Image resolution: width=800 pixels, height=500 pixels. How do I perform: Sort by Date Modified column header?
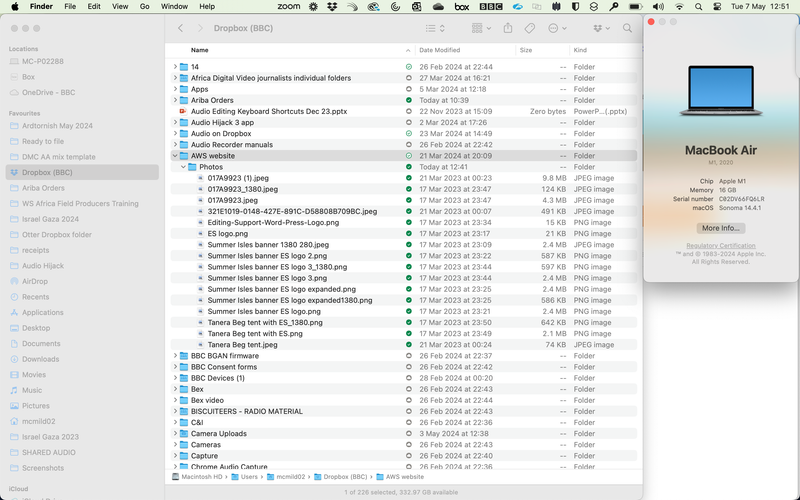(x=440, y=49)
